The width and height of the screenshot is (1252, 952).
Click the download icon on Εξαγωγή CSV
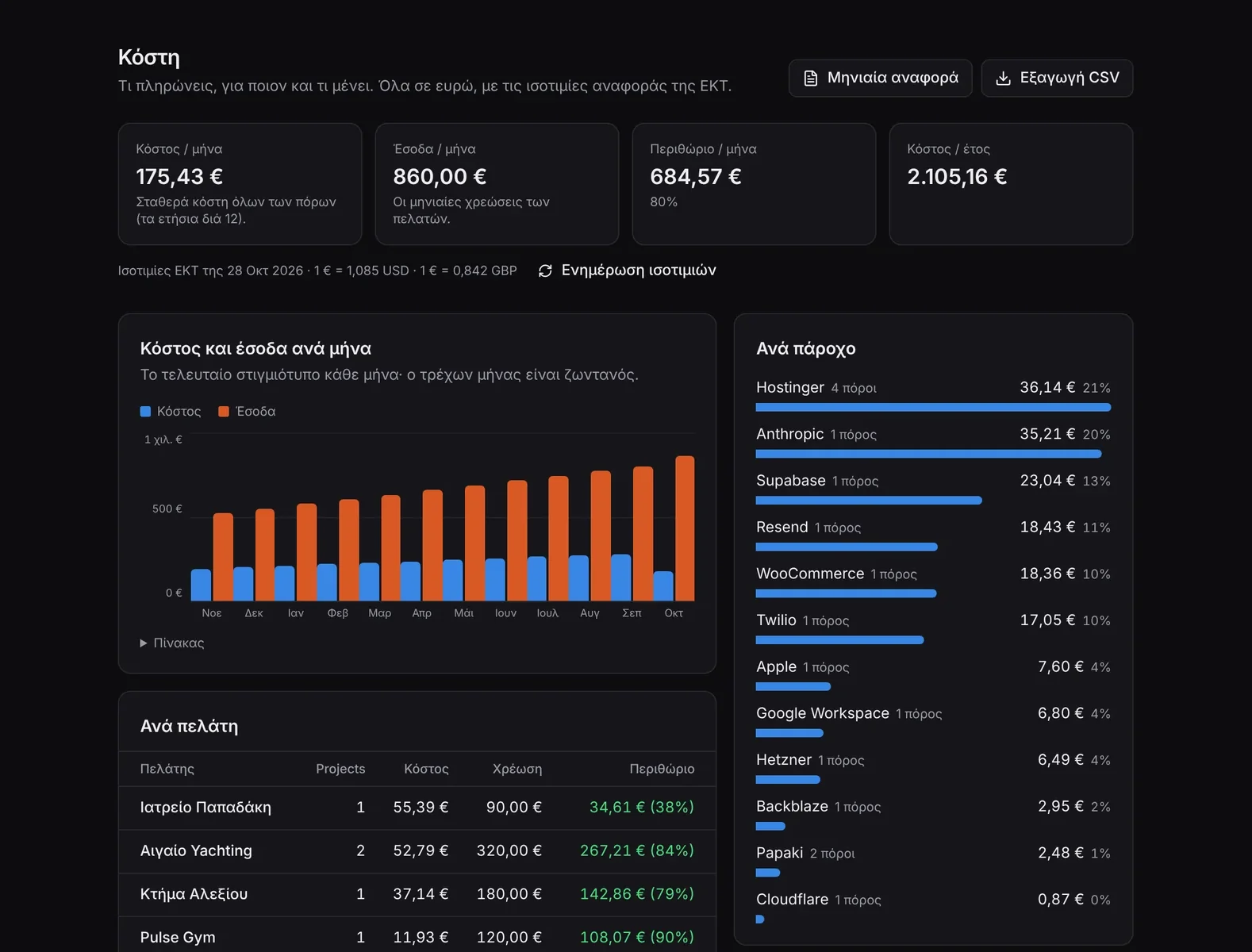pos(1003,78)
